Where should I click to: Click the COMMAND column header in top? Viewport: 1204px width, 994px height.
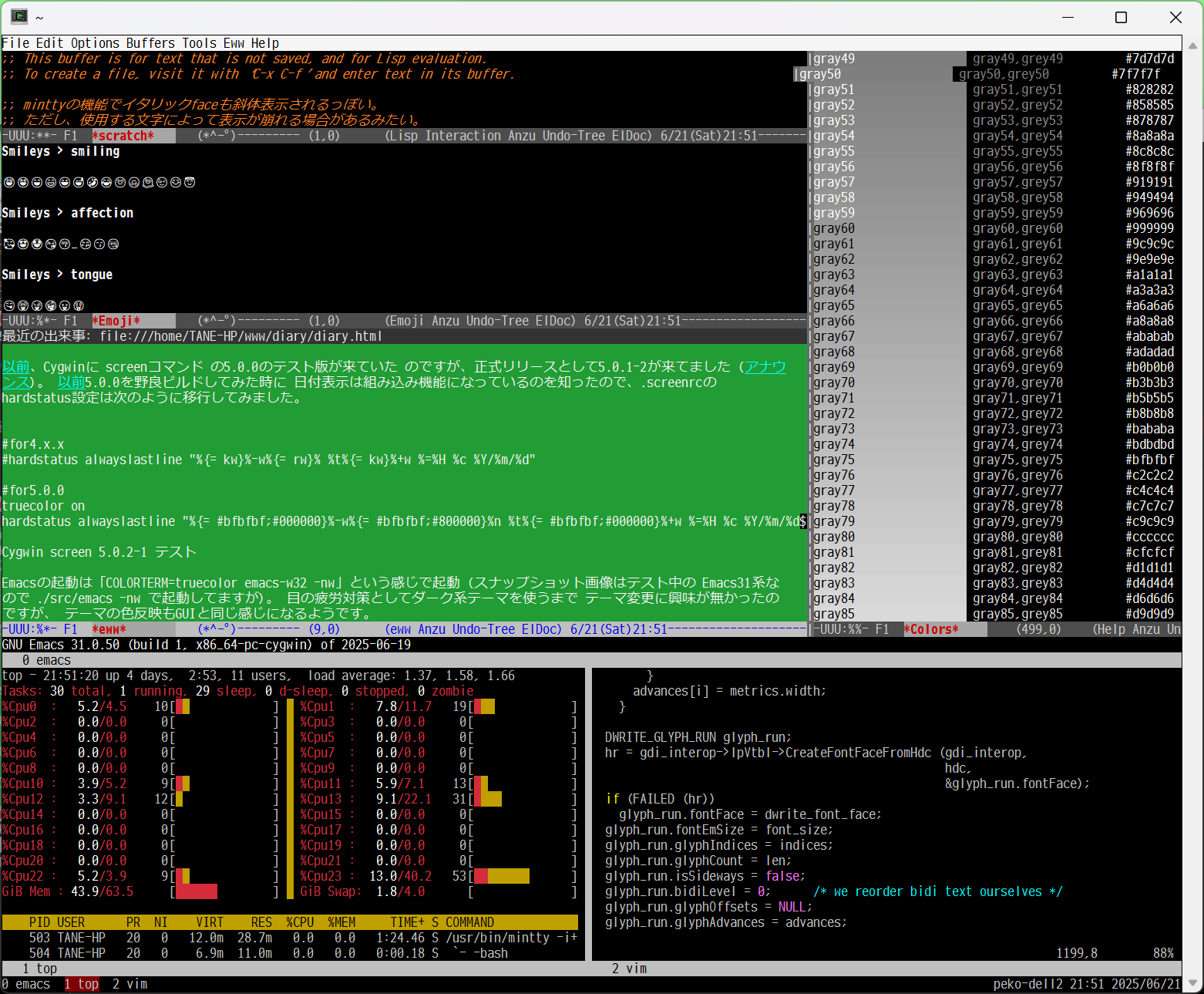tap(469, 922)
